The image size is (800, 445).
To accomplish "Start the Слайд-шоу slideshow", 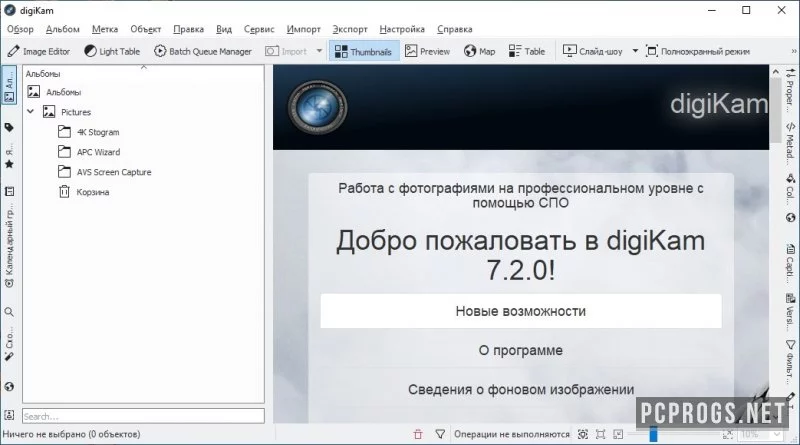I will tap(592, 52).
